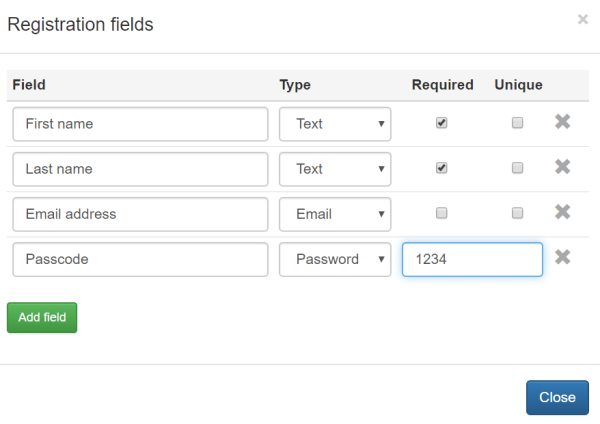
Task: Click the passcode value field showing 1234
Action: pos(472,259)
